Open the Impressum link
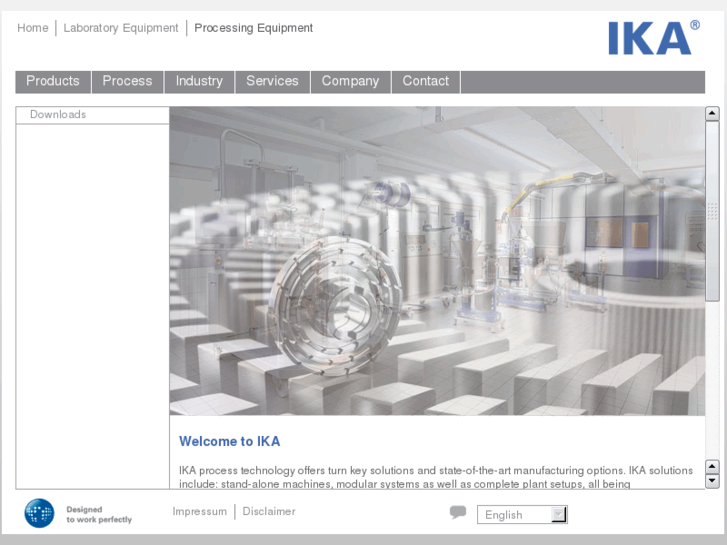 [x=200, y=511]
